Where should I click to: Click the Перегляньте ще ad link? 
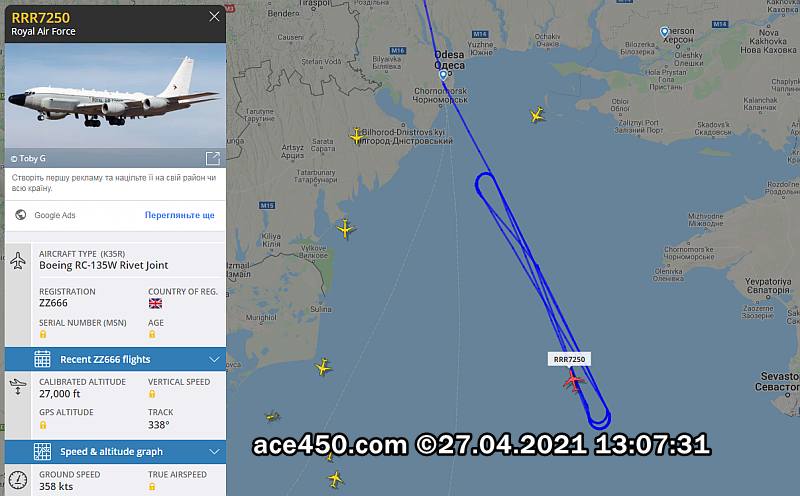pyautogui.click(x=180, y=215)
